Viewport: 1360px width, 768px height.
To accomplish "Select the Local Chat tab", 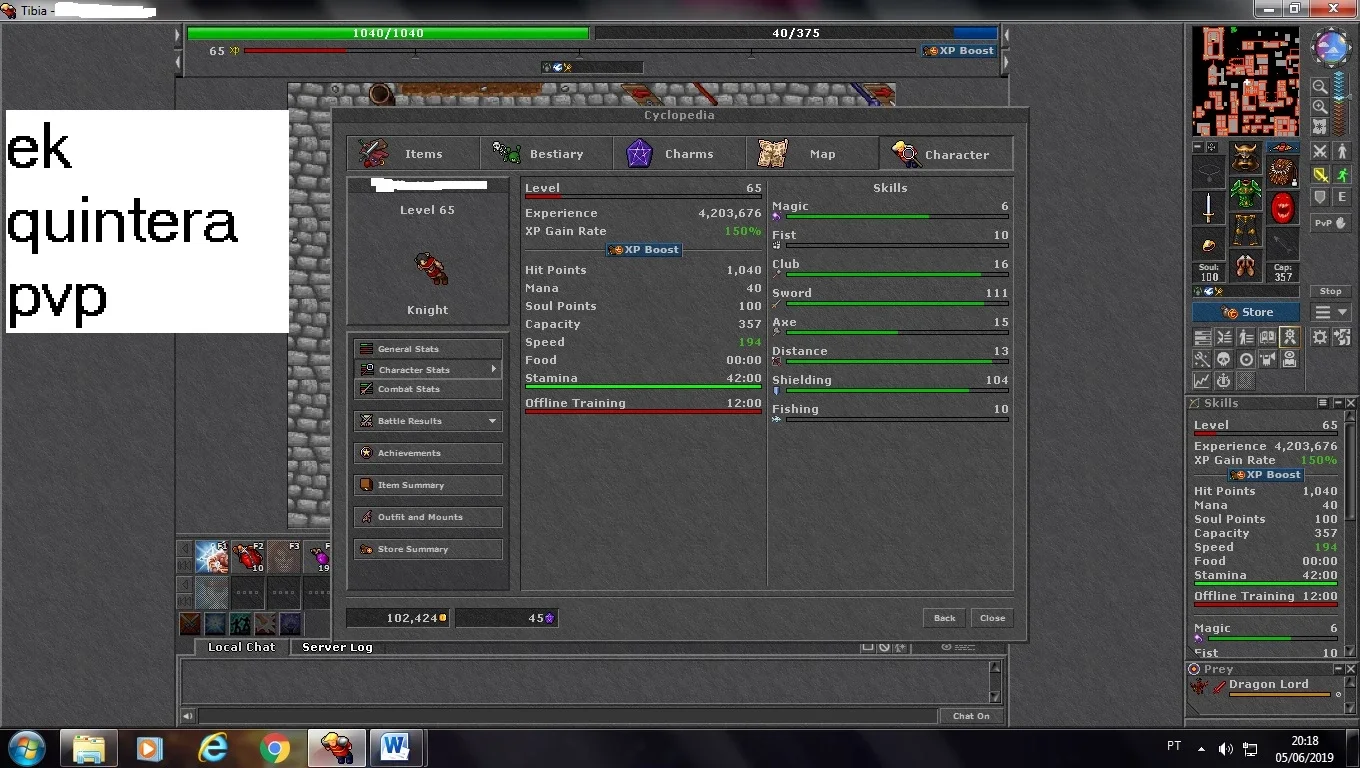I will pyautogui.click(x=241, y=647).
